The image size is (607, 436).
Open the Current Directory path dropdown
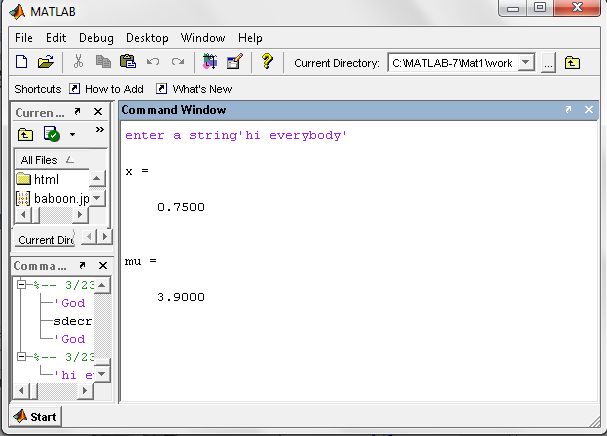point(527,63)
